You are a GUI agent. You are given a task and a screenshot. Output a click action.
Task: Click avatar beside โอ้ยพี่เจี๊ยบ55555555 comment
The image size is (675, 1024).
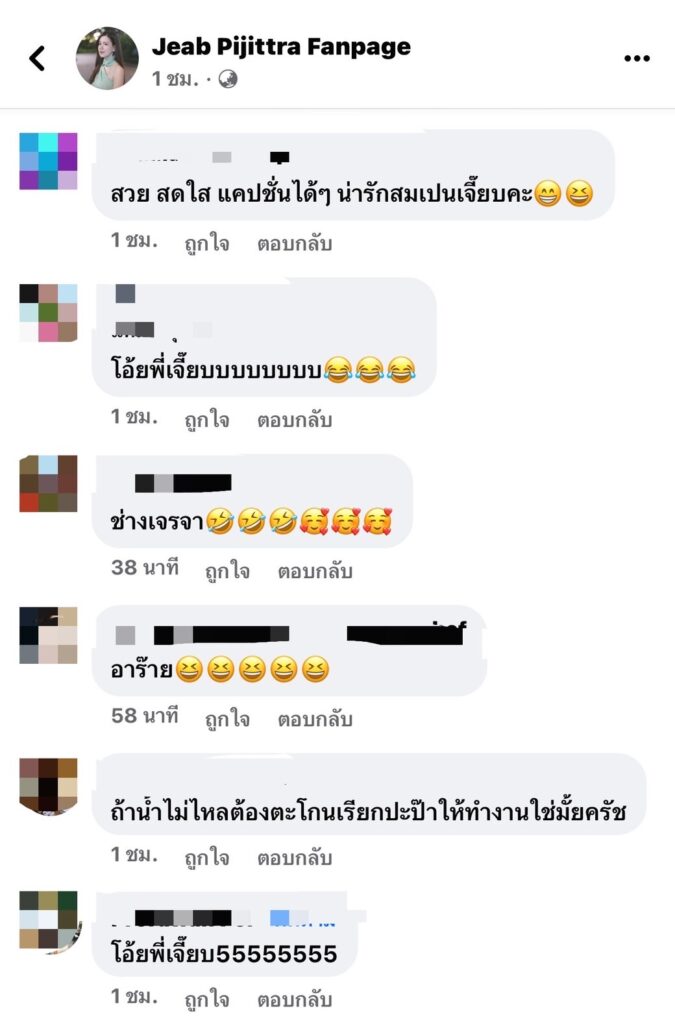(x=48, y=920)
